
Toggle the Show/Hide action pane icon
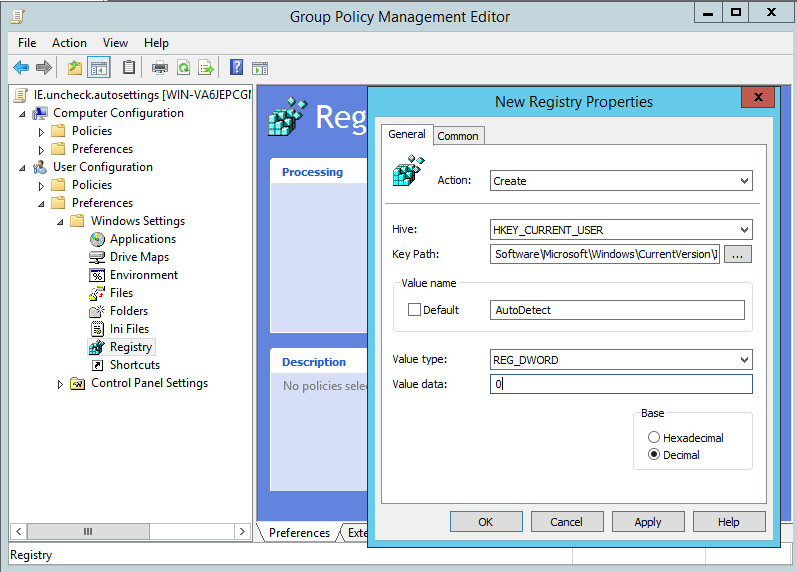(x=260, y=68)
